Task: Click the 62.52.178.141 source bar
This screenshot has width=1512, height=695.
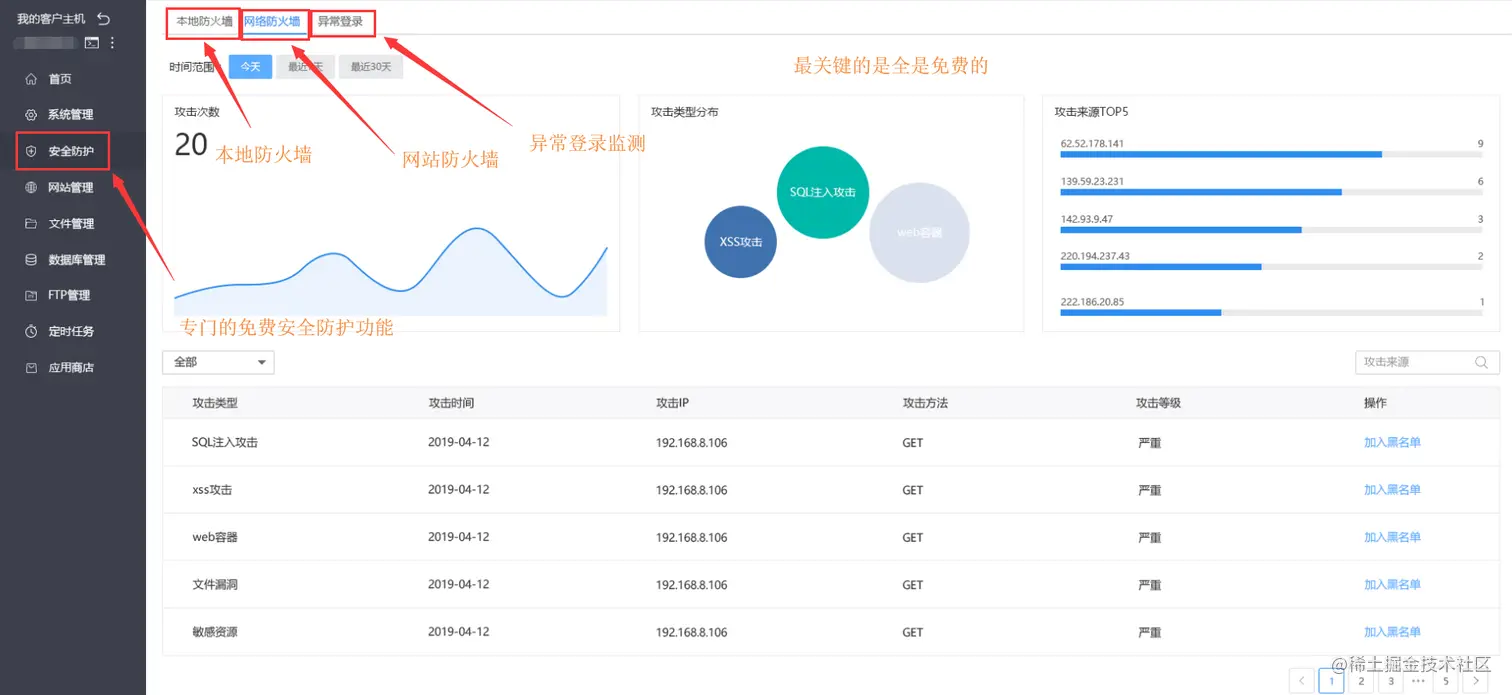Action: point(1271,154)
